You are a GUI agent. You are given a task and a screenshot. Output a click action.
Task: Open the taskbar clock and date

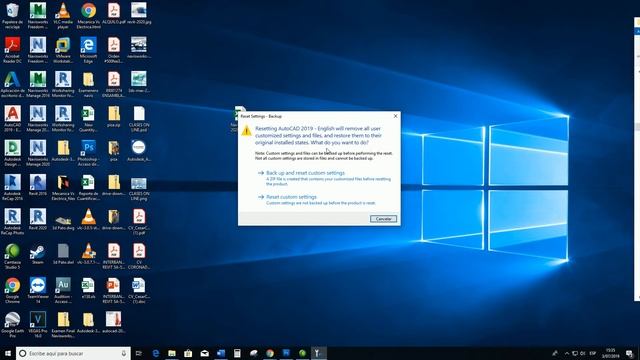[x=610, y=353]
